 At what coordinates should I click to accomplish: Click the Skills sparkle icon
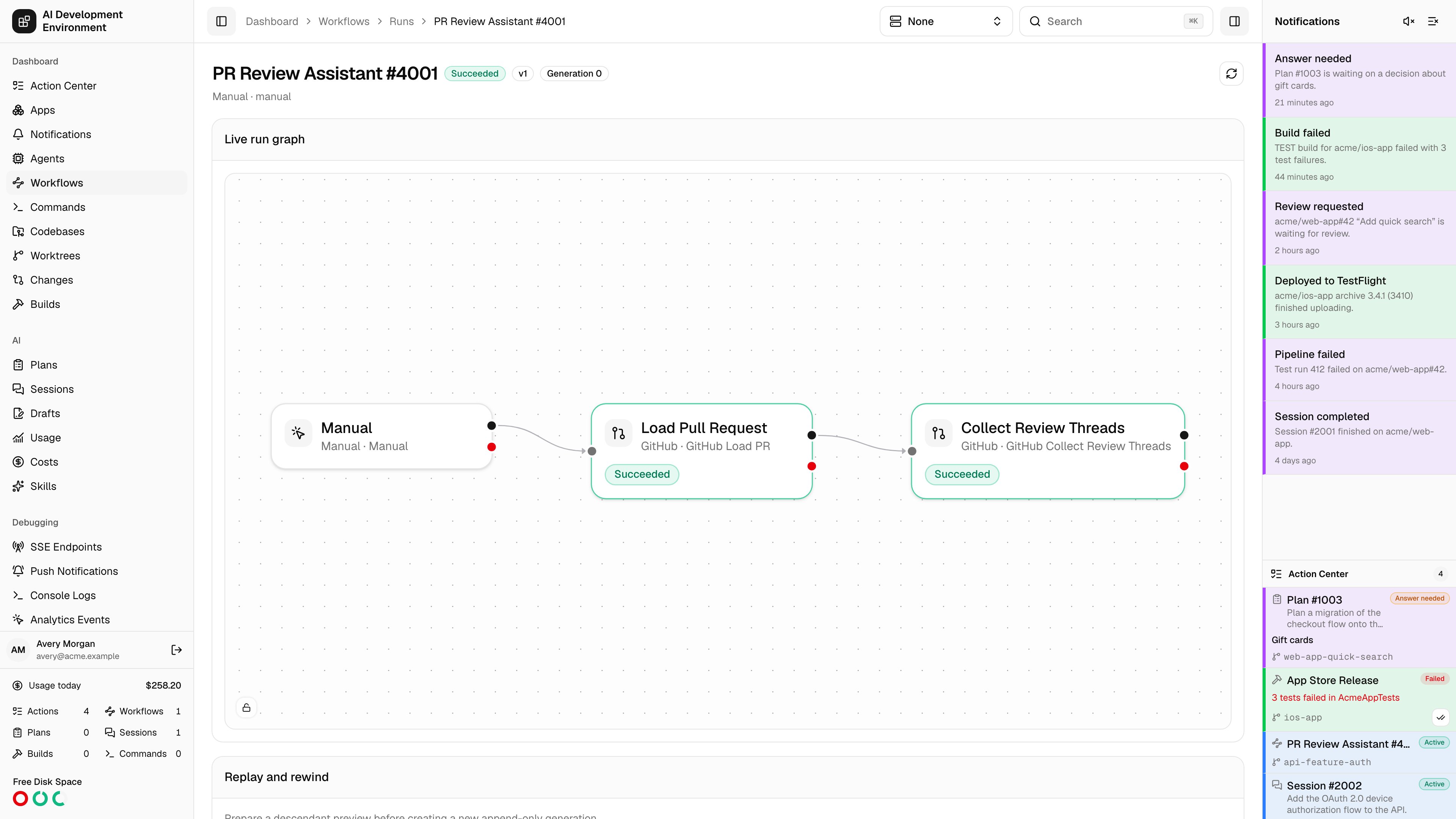coord(18,486)
